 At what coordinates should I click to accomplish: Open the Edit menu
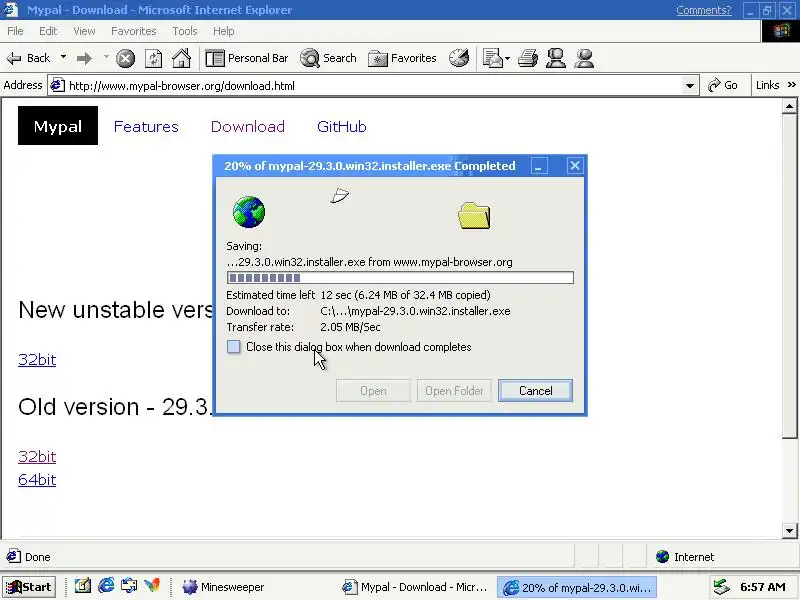[x=48, y=31]
